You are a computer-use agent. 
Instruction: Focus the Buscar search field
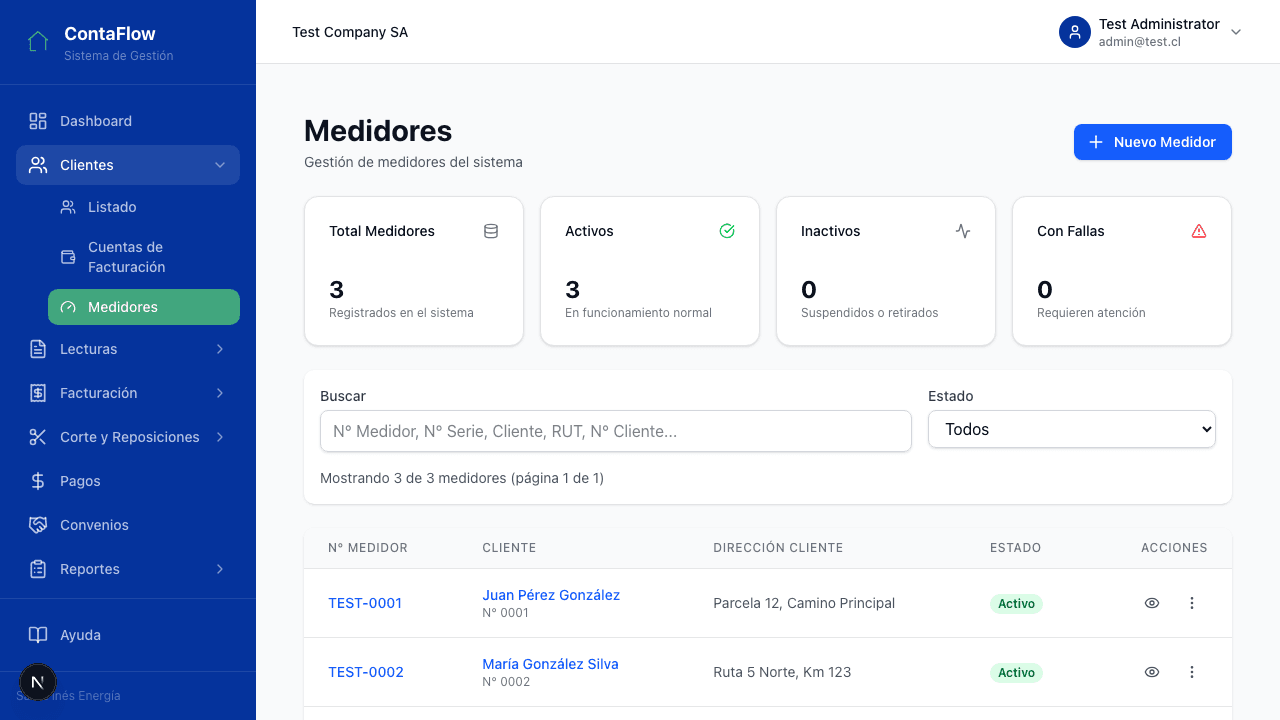point(616,431)
